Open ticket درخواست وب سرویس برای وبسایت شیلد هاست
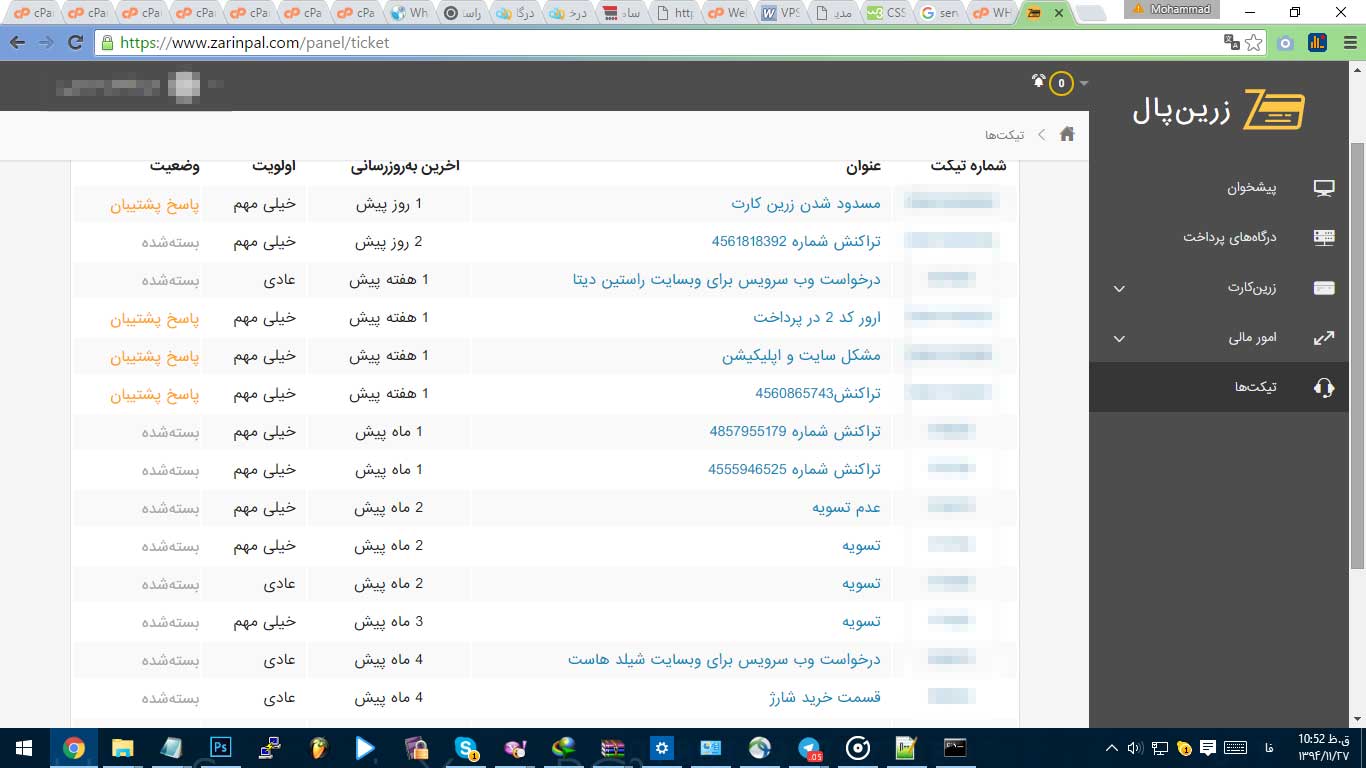Viewport: 1366px width, 768px height. 725,659
